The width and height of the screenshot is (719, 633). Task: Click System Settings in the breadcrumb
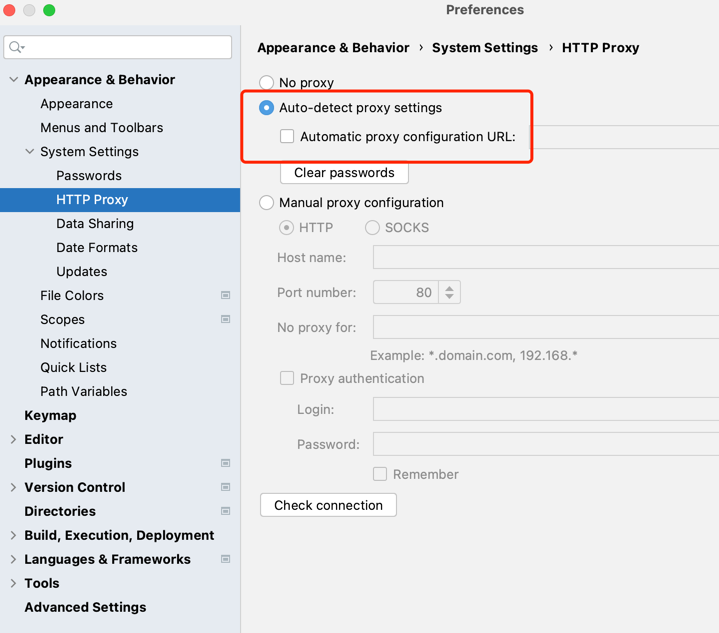click(485, 48)
